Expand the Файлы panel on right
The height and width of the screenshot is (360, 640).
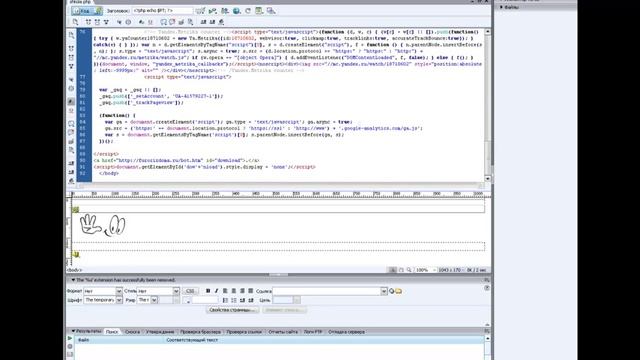pos(501,7)
